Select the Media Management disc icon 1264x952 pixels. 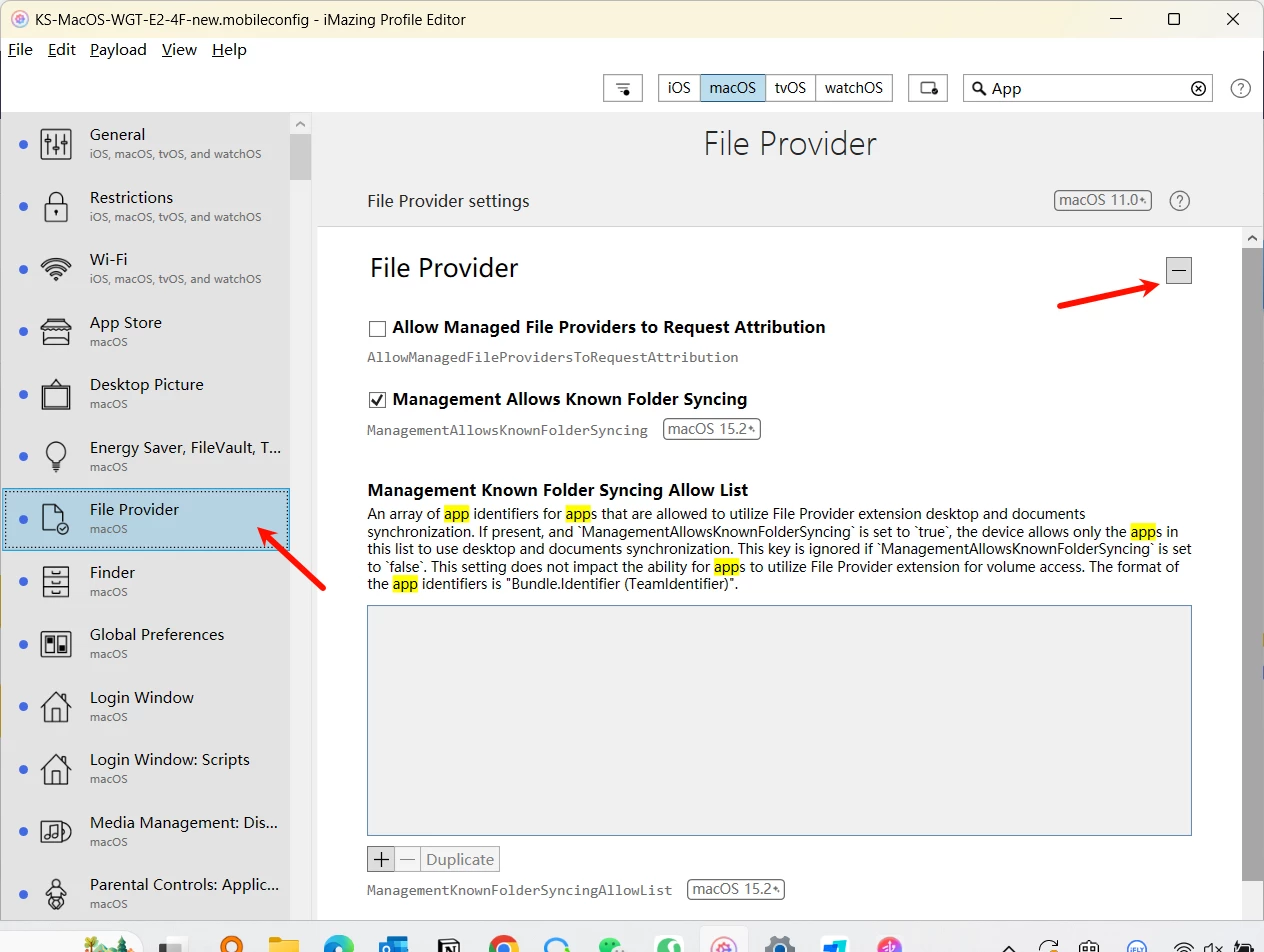pos(56,832)
